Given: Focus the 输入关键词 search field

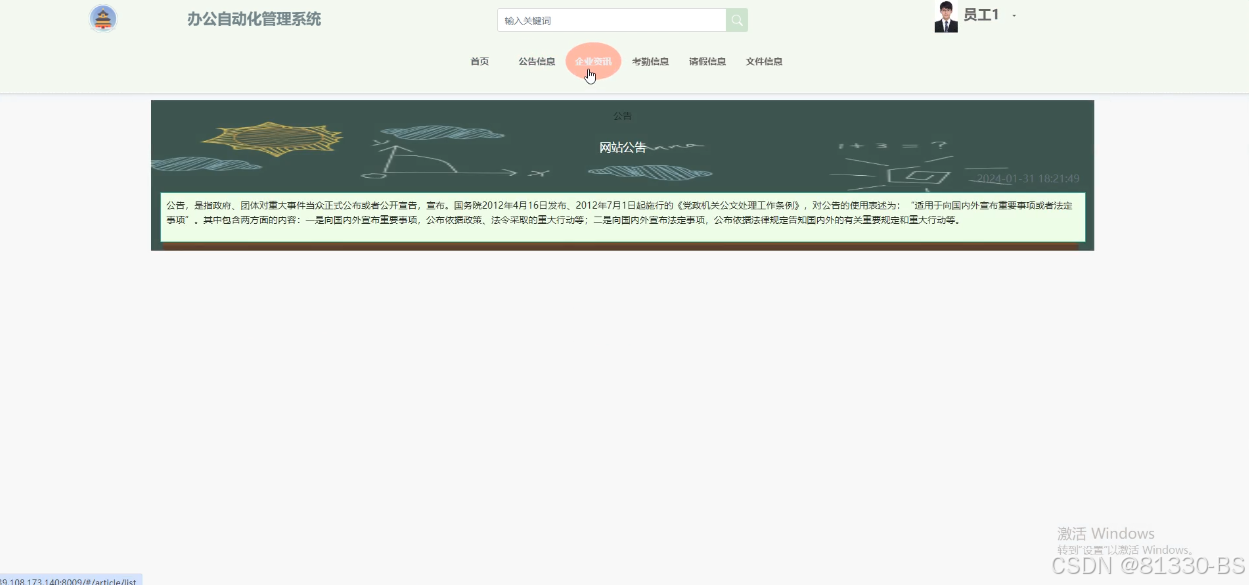Looking at the screenshot, I should click(x=612, y=20).
